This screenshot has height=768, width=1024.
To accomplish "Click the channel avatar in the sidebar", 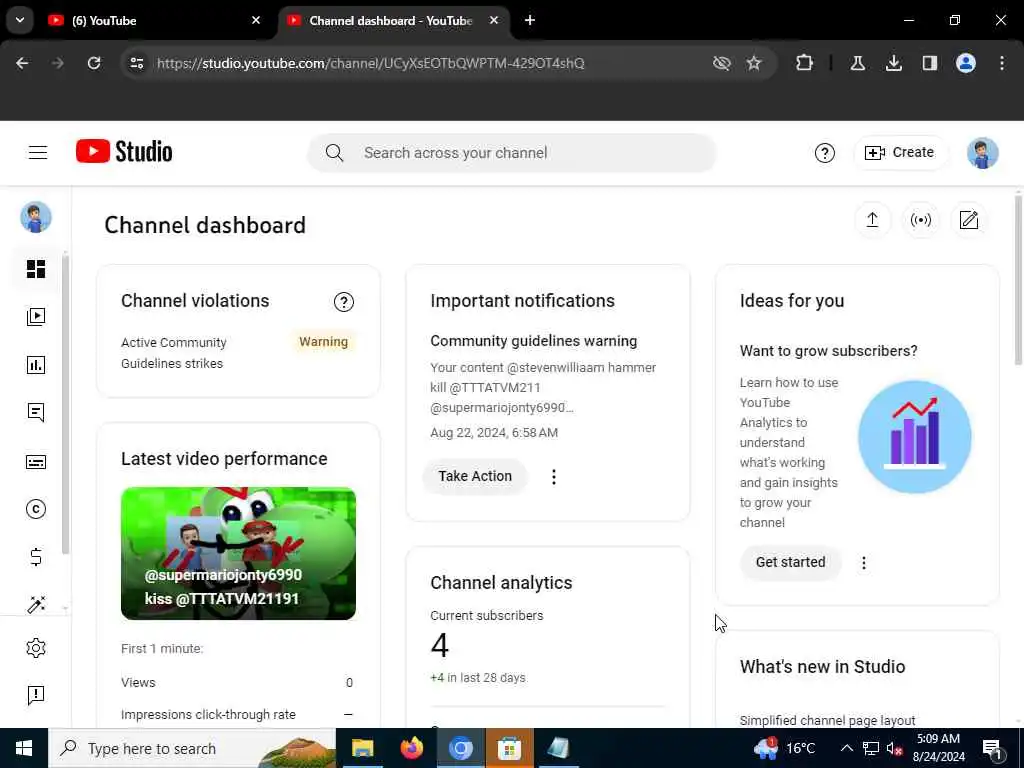I will point(36,217).
